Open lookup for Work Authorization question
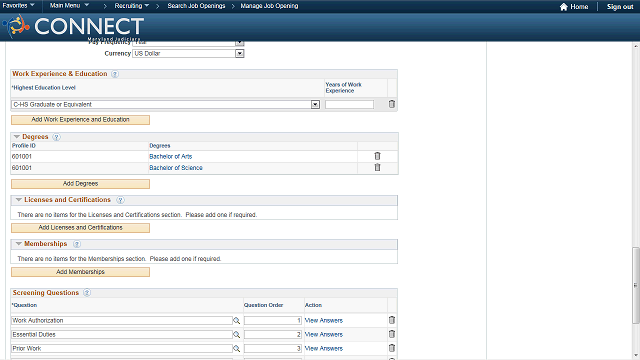 pos(236,321)
